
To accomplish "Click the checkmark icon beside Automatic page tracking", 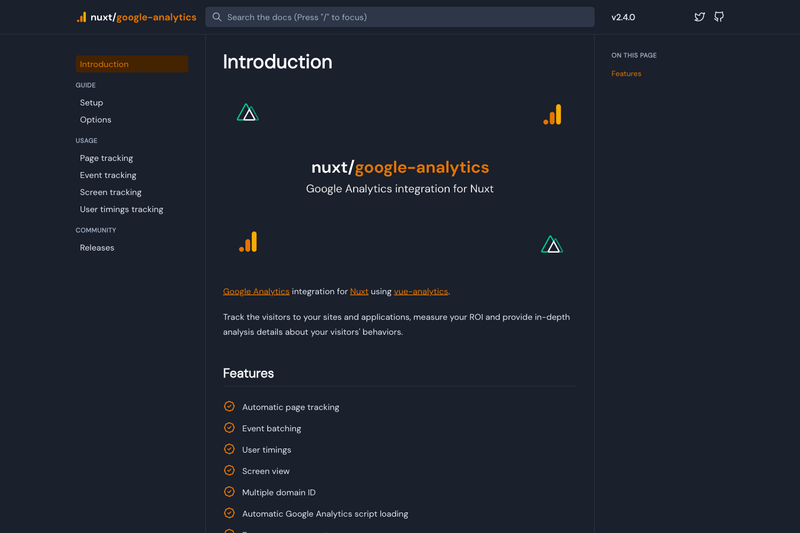I will coord(229,407).
